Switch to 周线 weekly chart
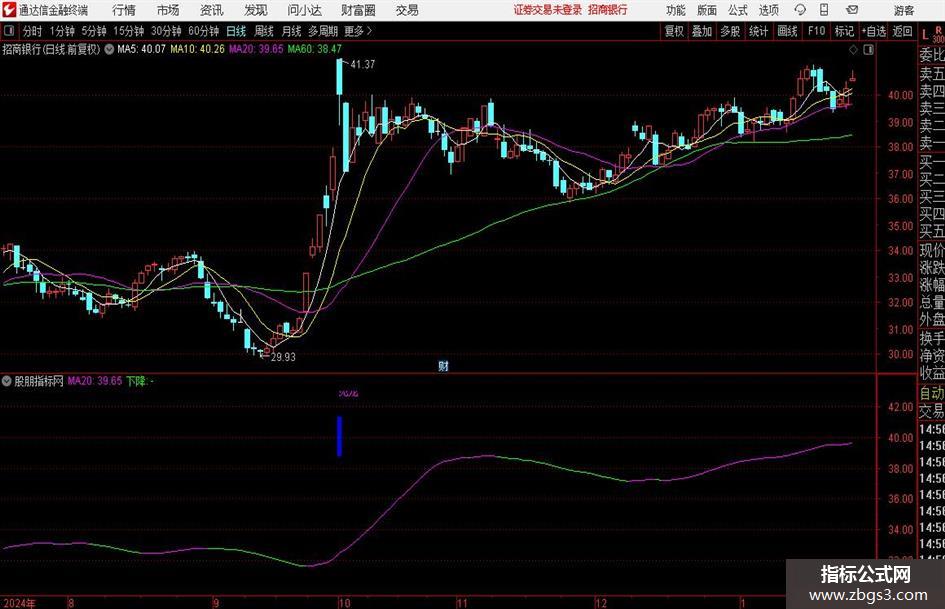945x609 pixels. pos(264,31)
